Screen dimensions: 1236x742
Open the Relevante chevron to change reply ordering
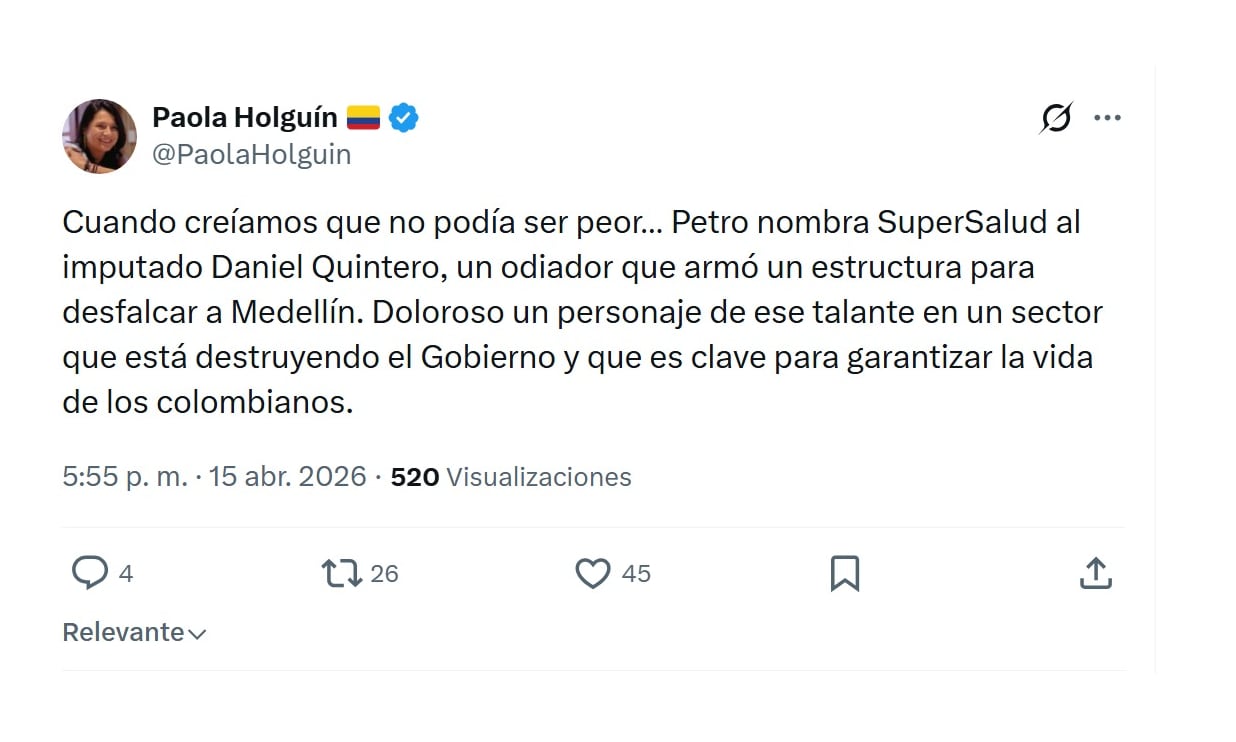196,633
